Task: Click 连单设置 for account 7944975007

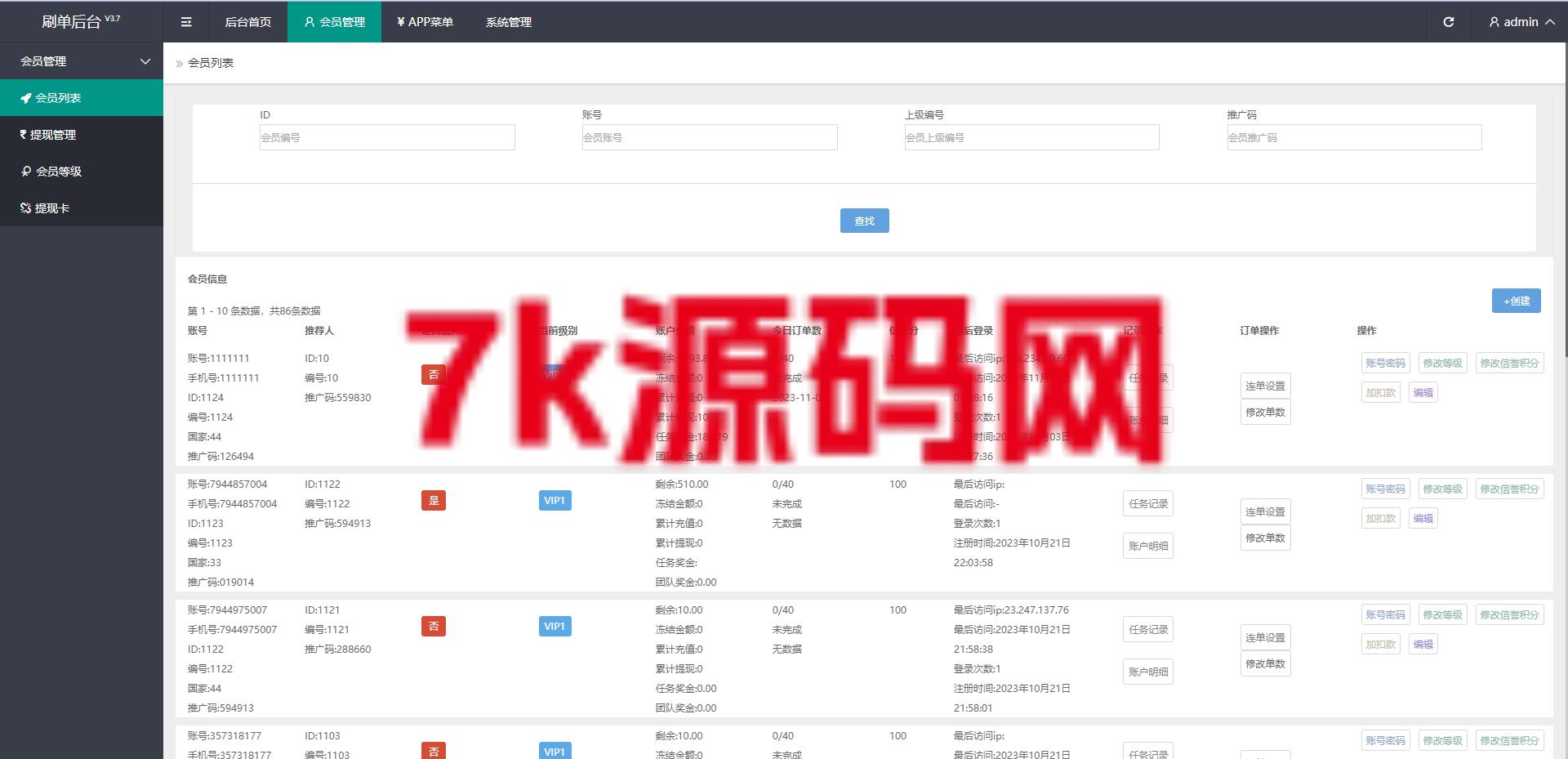Action: (1266, 637)
